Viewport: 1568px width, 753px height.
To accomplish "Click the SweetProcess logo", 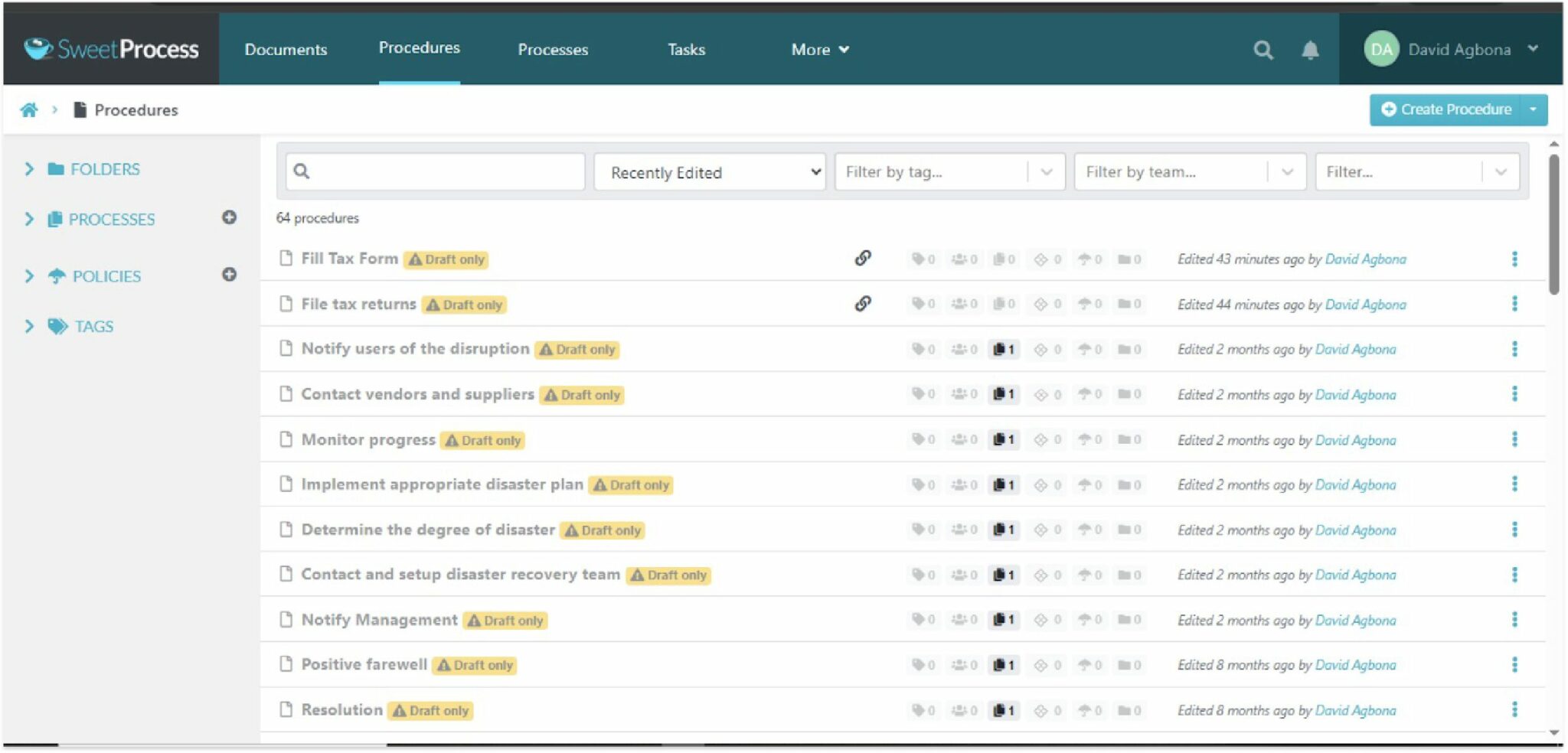I will [111, 49].
